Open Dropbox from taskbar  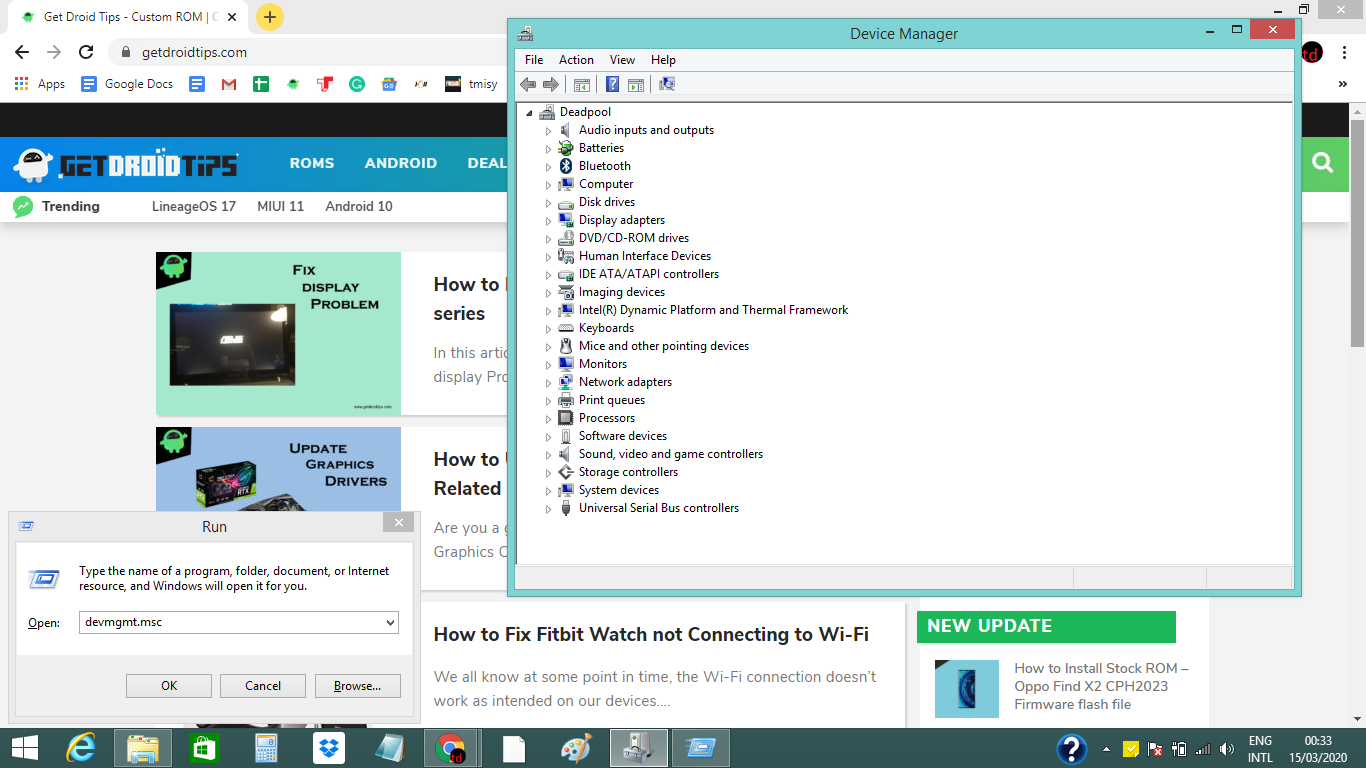click(327, 748)
